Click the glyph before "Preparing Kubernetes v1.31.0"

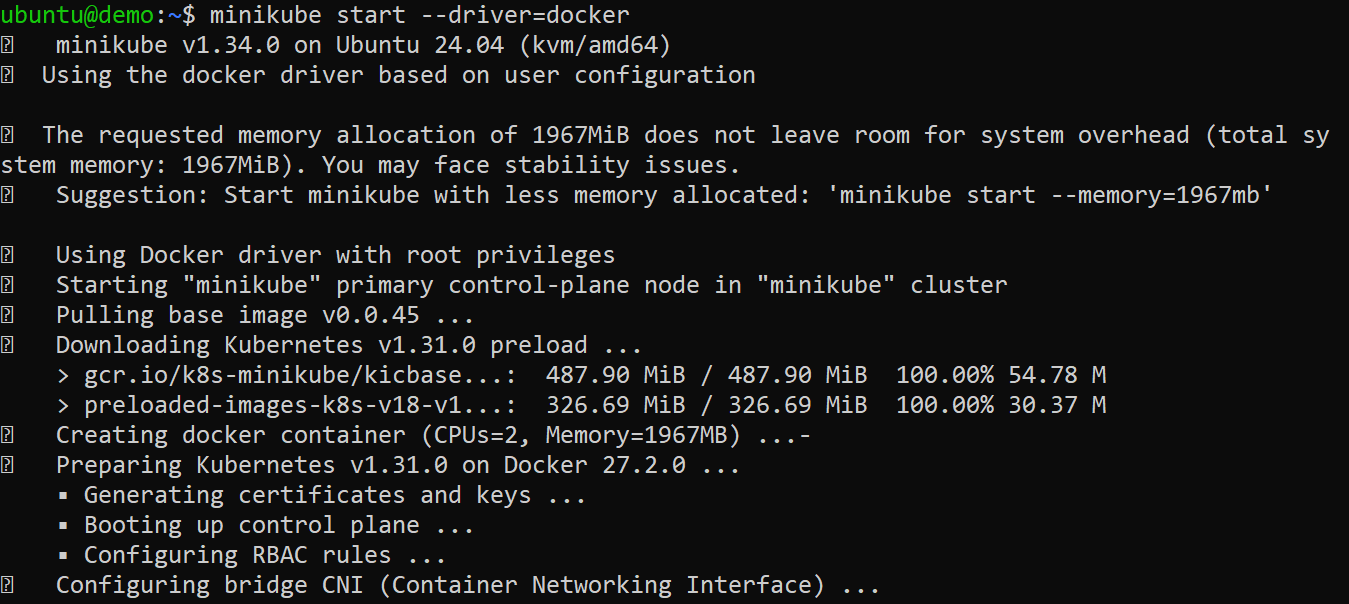coord(7,465)
